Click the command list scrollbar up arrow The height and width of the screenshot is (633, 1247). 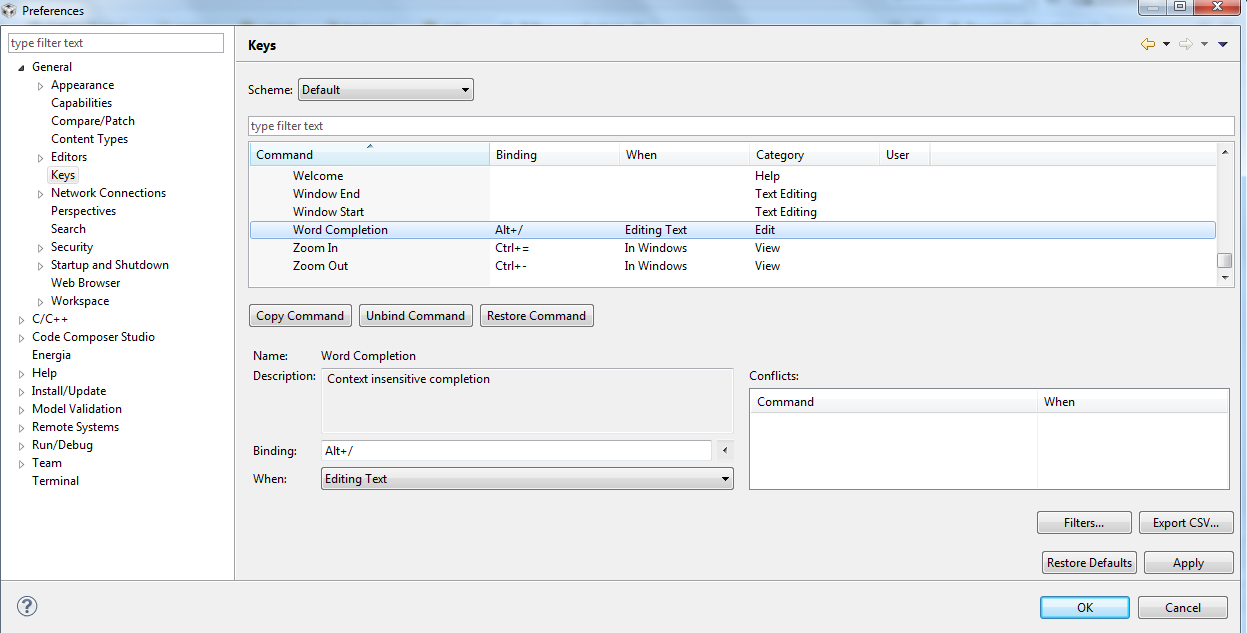(1225, 152)
